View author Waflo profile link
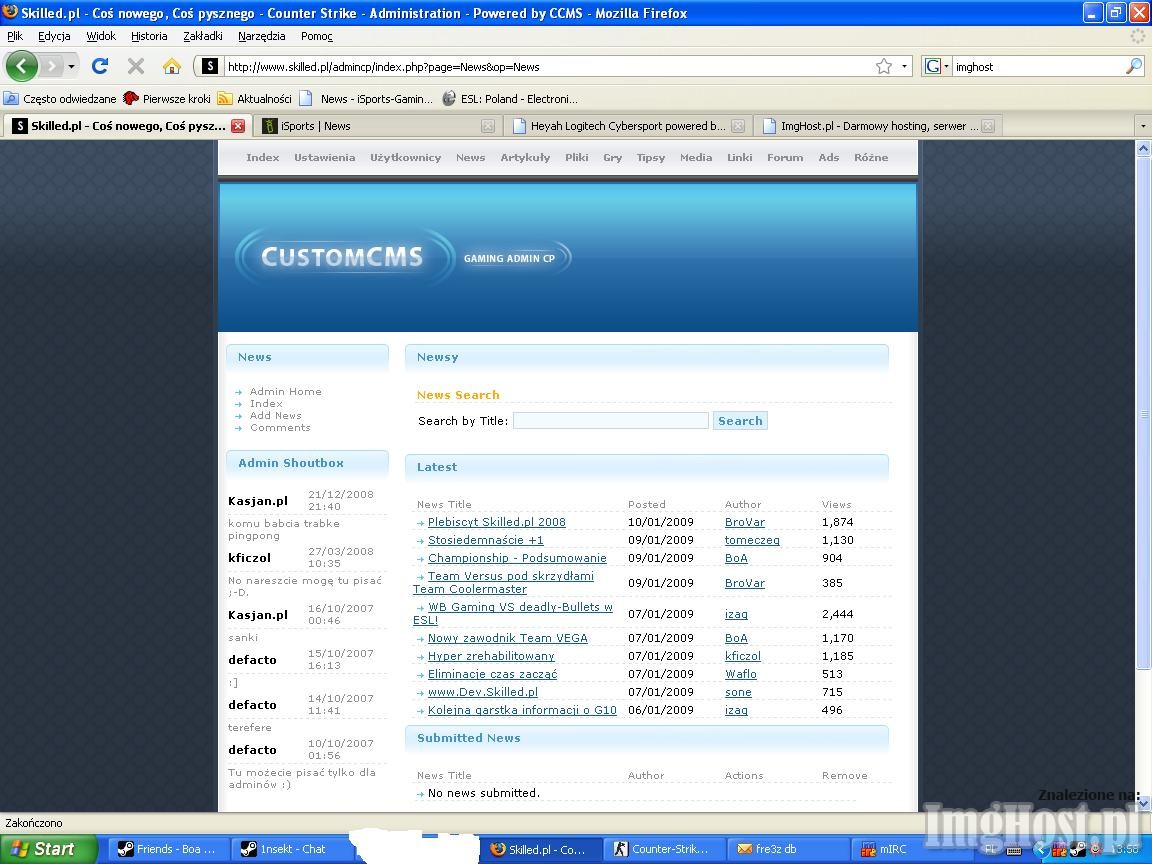 tap(741, 674)
